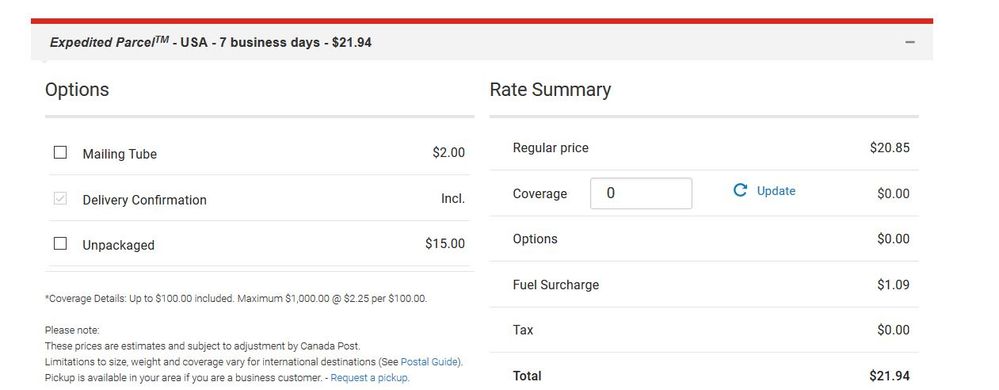Click the Delivery Confirmation label
The width and height of the screenshot is (999, 390).
click(145, 199)
